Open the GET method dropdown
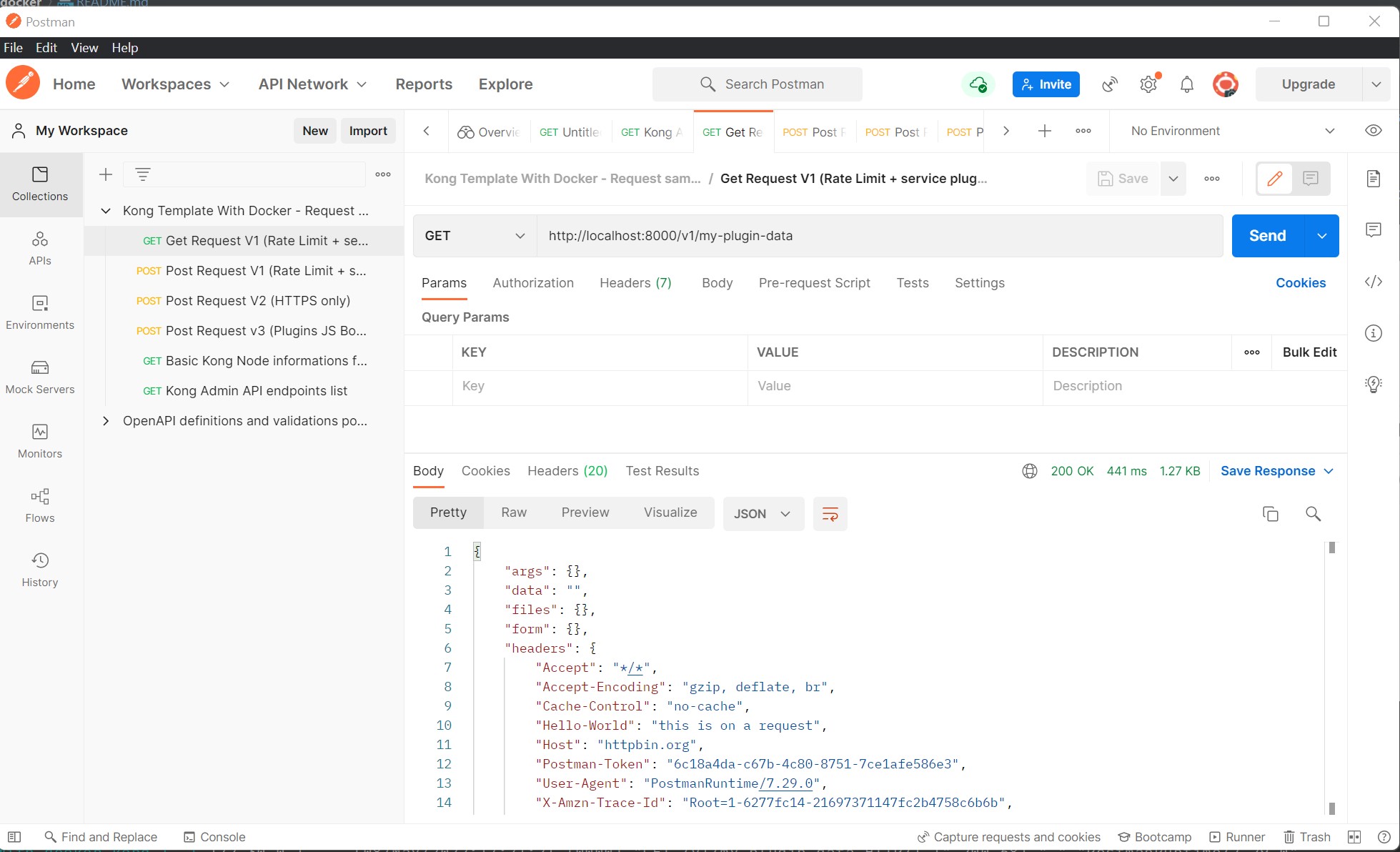The height and width of the screenshot is (852, 1400). tap(475, 236)
